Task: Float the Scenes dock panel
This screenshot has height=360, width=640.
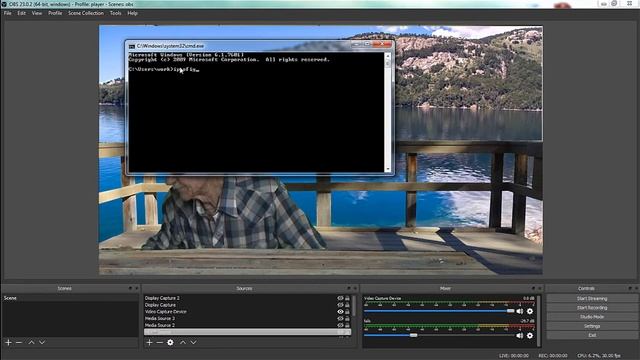Action: (x=130, y=288)
